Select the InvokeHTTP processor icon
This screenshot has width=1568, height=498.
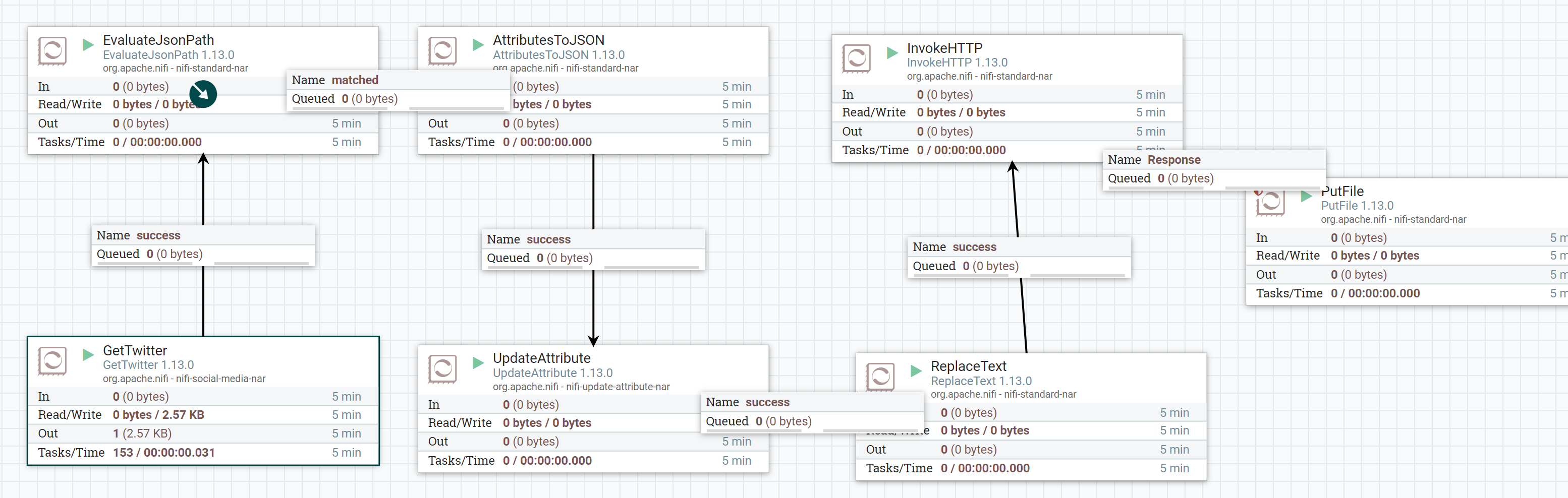pos(857,59)
